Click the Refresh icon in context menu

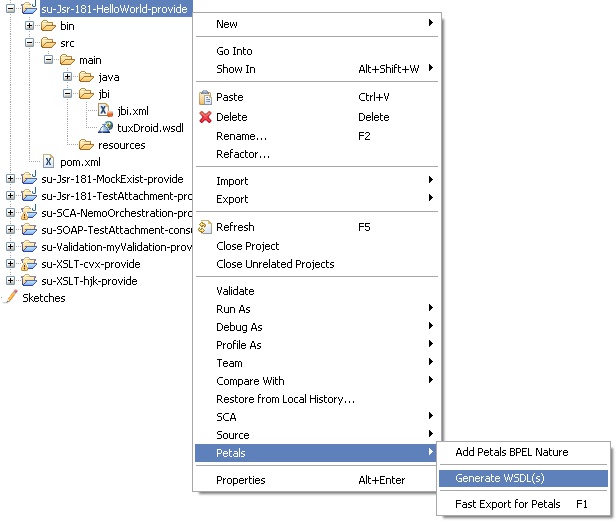click(205, 227)
